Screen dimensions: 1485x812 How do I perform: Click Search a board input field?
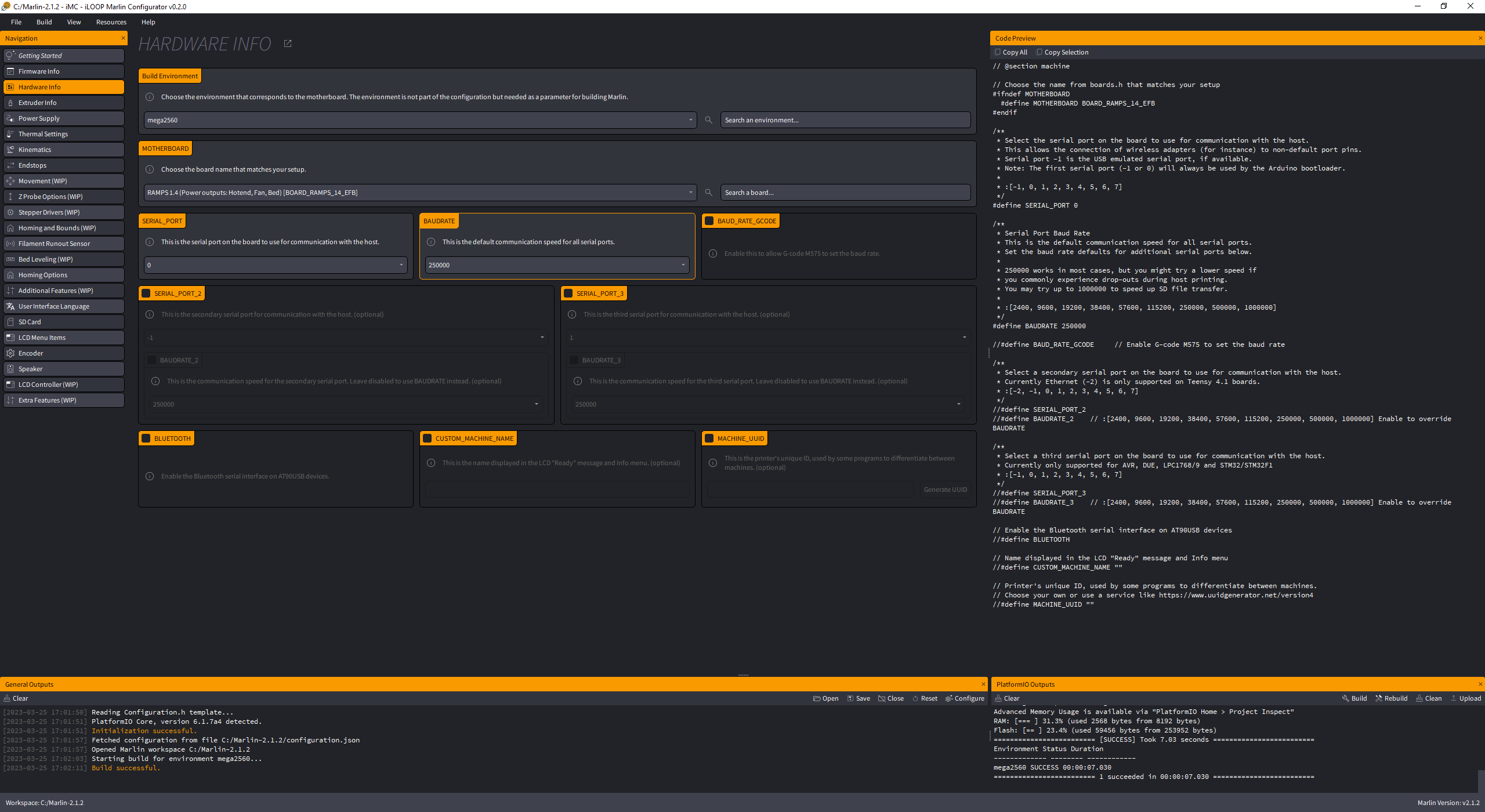pyautogui.click(x=845, y=193)
